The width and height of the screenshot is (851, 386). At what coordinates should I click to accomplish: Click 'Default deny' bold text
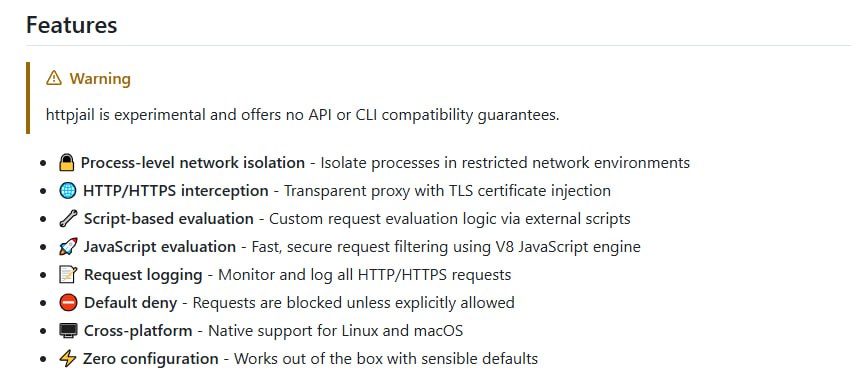click(x=131, y=302)
